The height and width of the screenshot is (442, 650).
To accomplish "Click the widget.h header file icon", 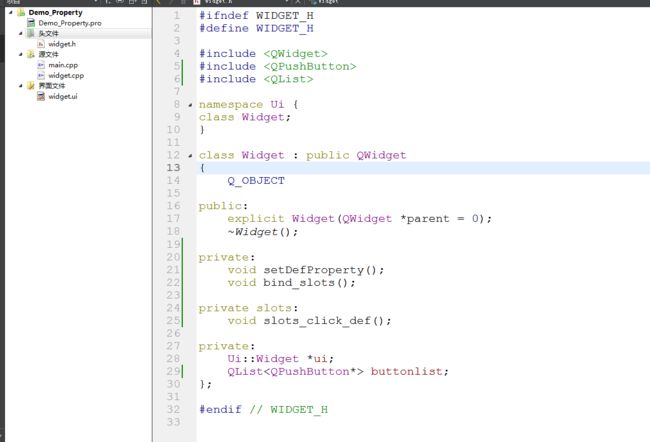I will [41, 44].
